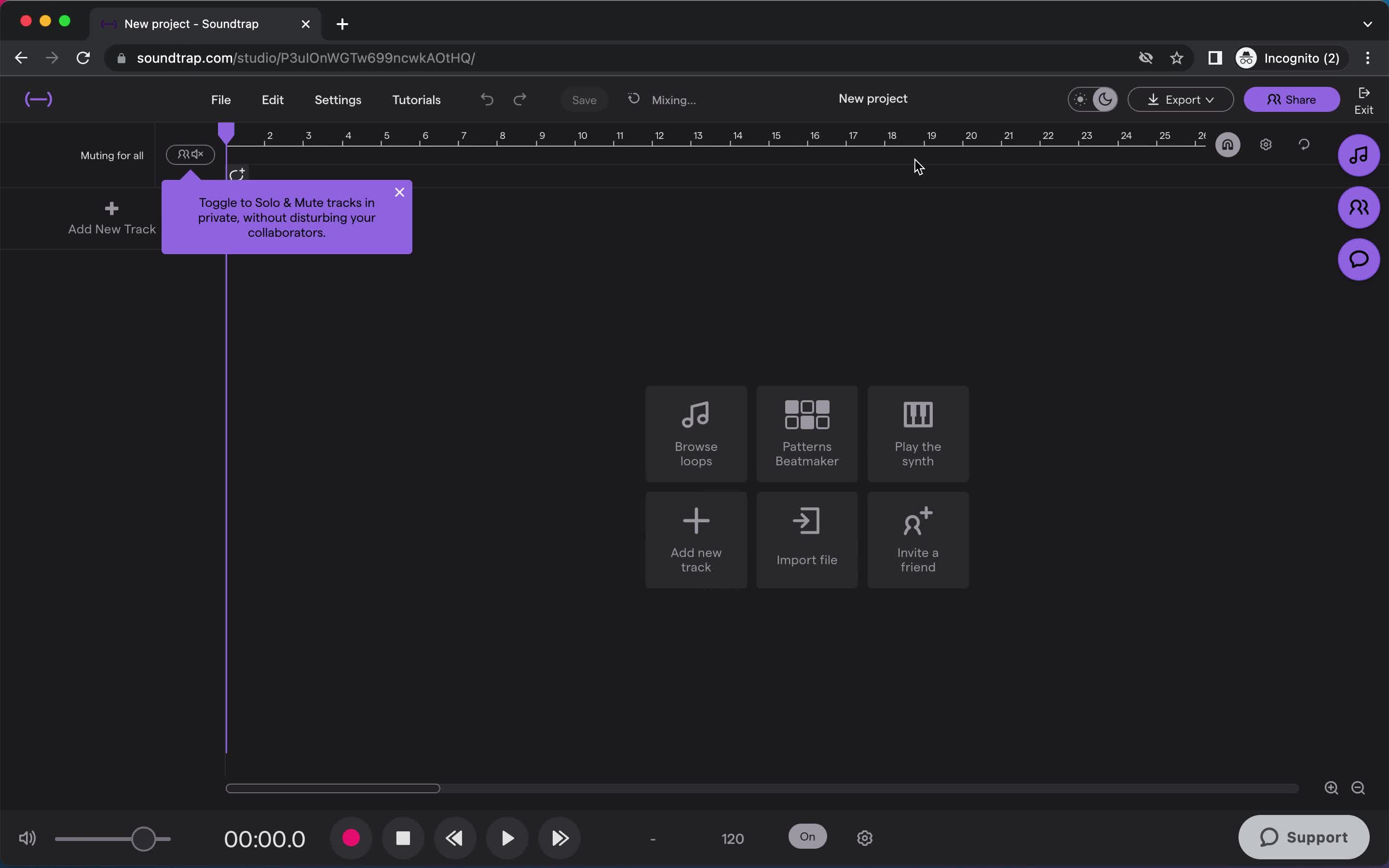Switch to light mode sun icon

point(1080,99)
